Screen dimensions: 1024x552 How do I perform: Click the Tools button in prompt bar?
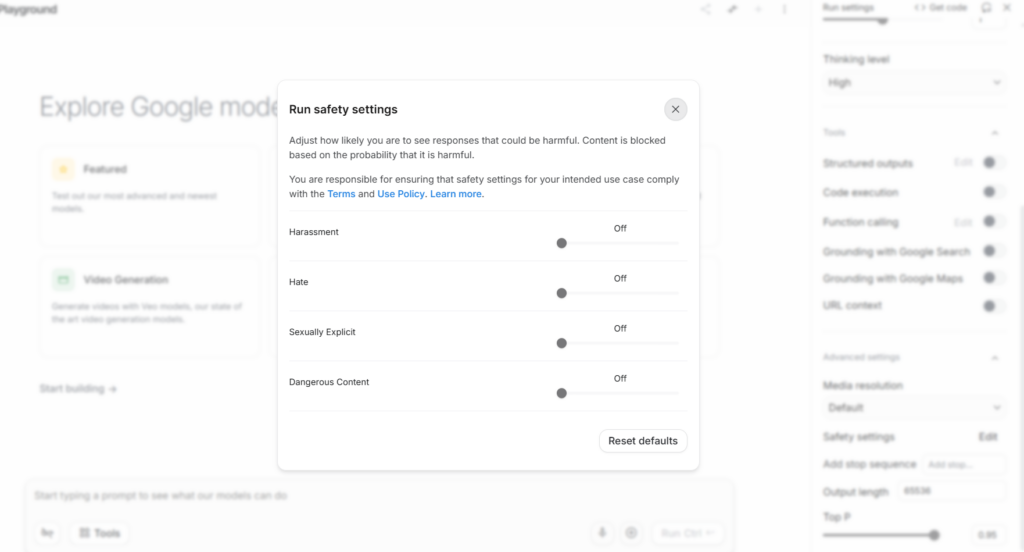click(x=100, y=533)
